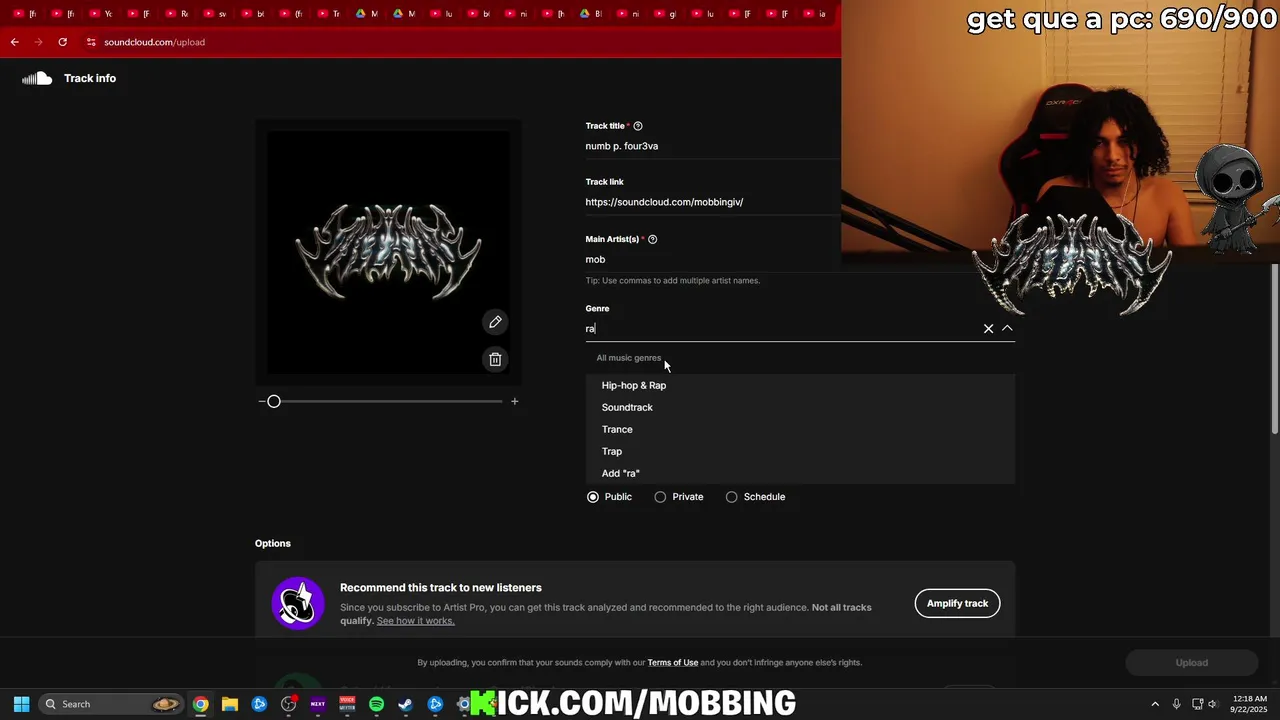Viewport: 1280px width, 720px height.
Task: Open the Terms of Use link
Action: coord(673,662)
